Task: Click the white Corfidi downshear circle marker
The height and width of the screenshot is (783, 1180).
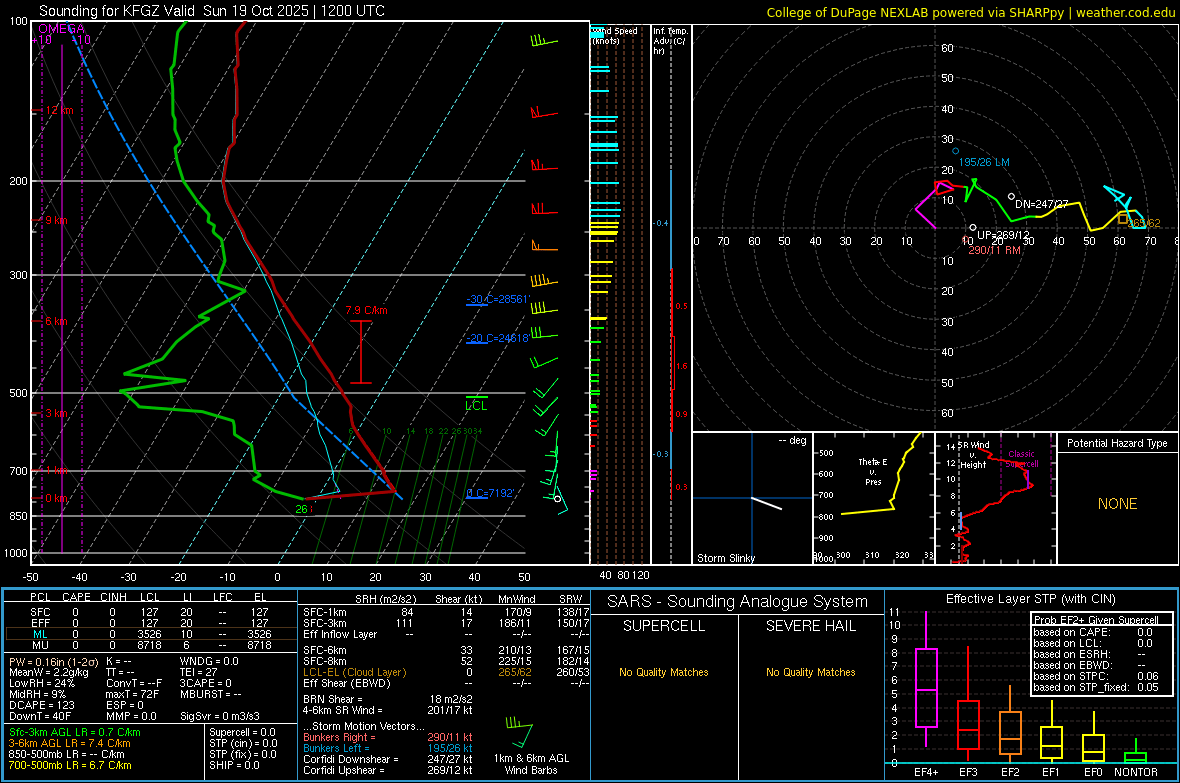Action: pos(1011,197)
